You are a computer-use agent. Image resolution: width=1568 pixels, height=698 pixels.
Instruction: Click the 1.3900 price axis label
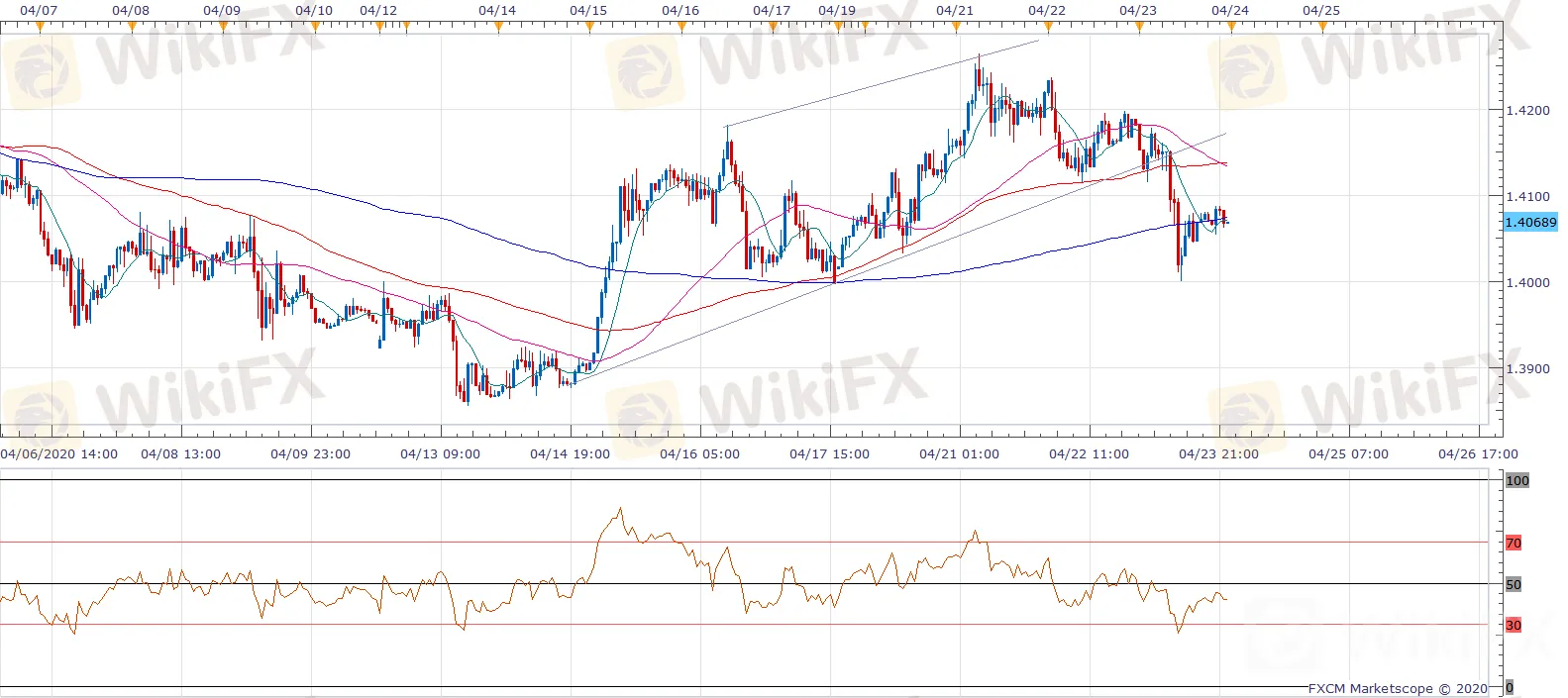(1526, 368)
